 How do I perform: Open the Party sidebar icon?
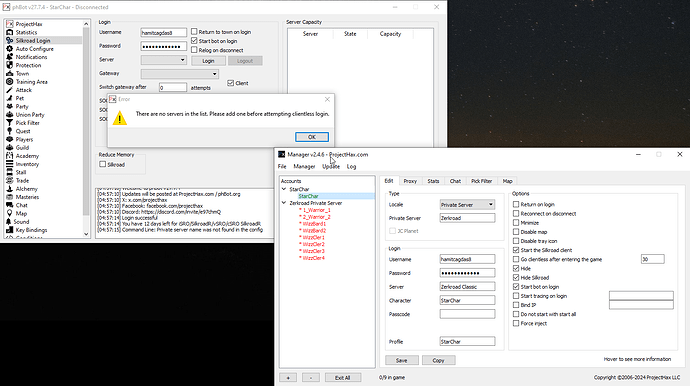[10, 106]
